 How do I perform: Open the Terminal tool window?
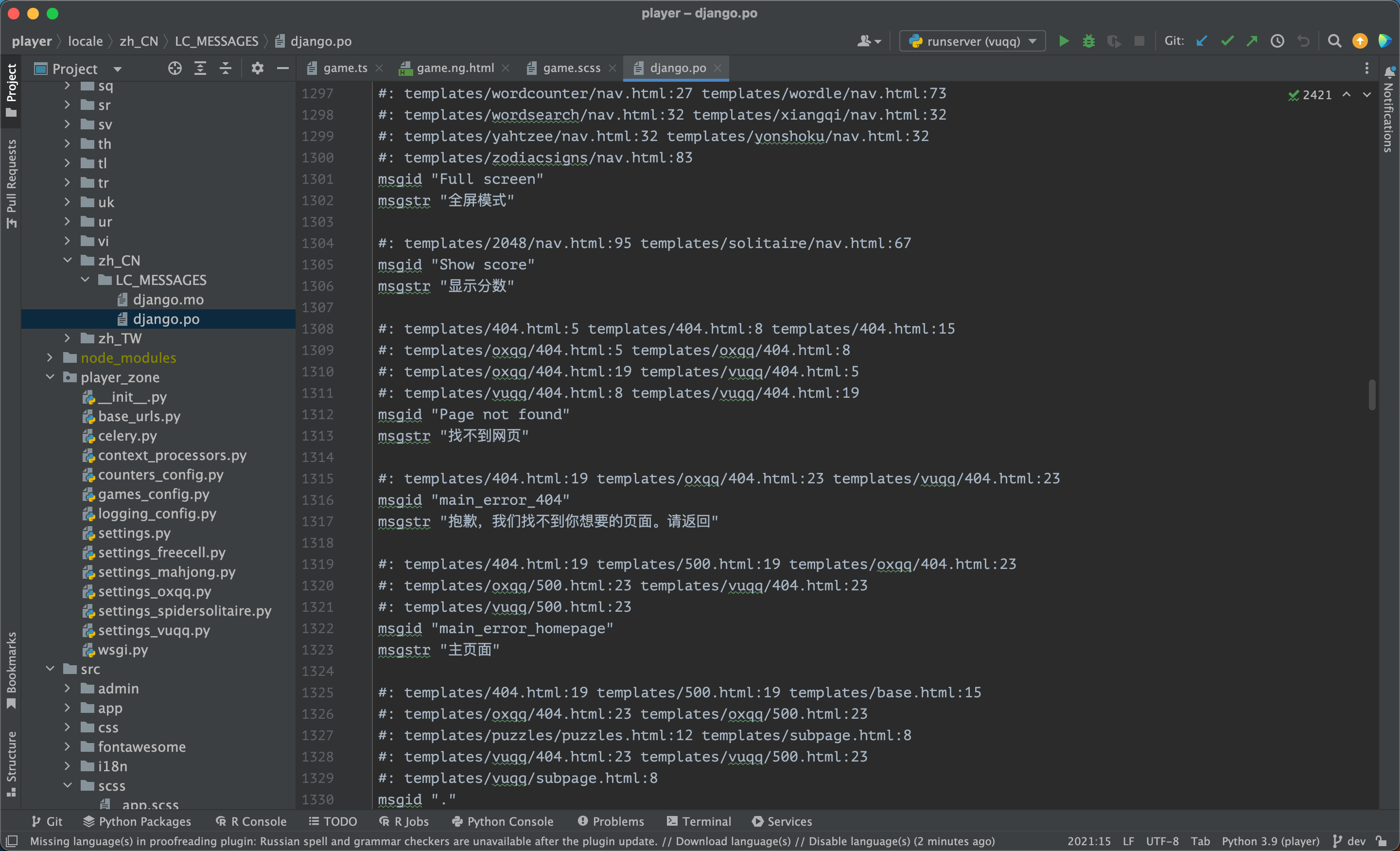pyautogui.click(x=699, y=821)
